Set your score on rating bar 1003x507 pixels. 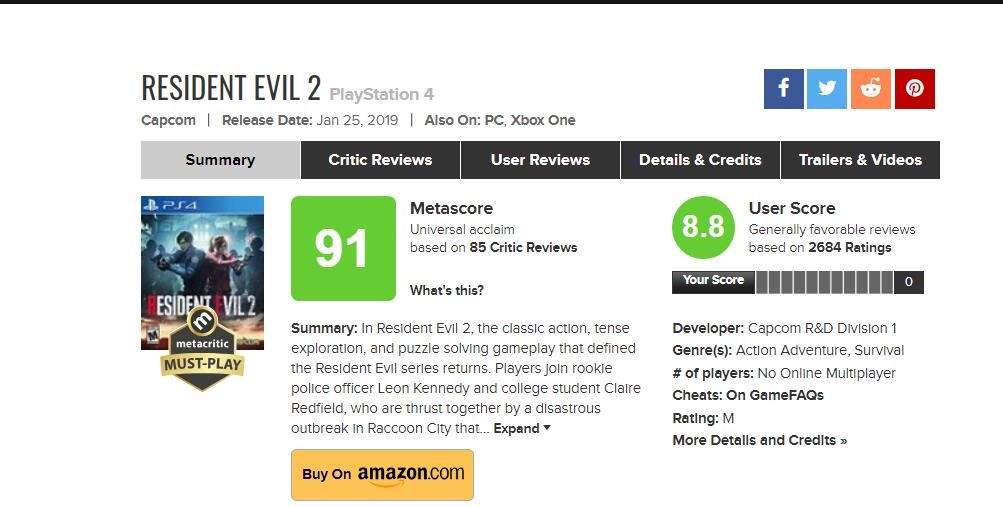pos(825,282)
